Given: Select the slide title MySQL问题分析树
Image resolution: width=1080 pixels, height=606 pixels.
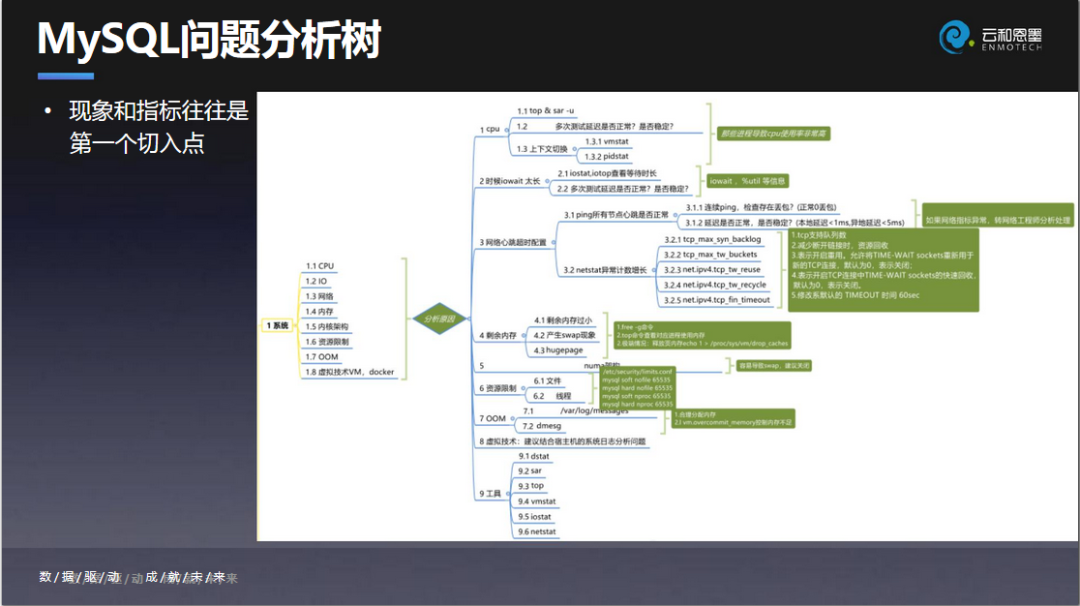Looking at the screenshot, I should coord(209,39).
